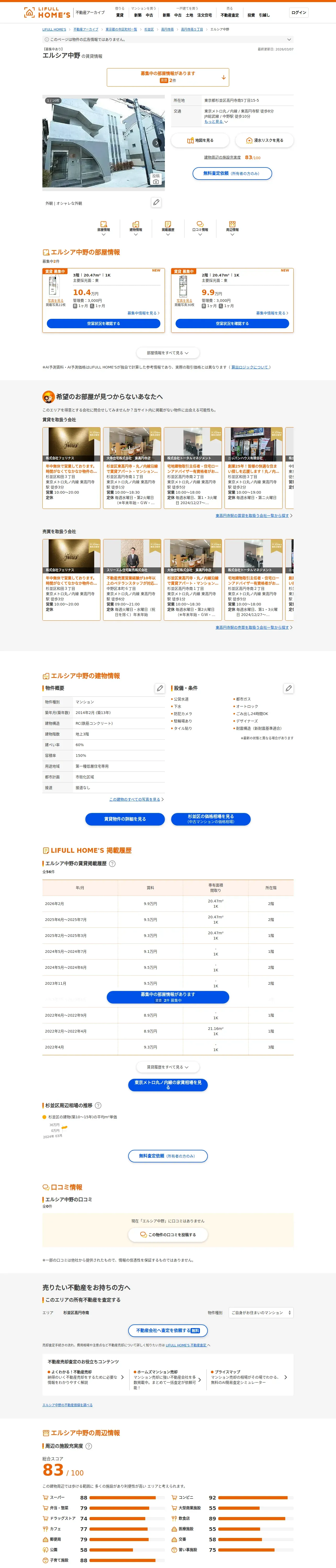Click the help icon next to 賃貸掲載履歴
Viewport: 336px width, 1568px height.
click(x=112, y=864)
